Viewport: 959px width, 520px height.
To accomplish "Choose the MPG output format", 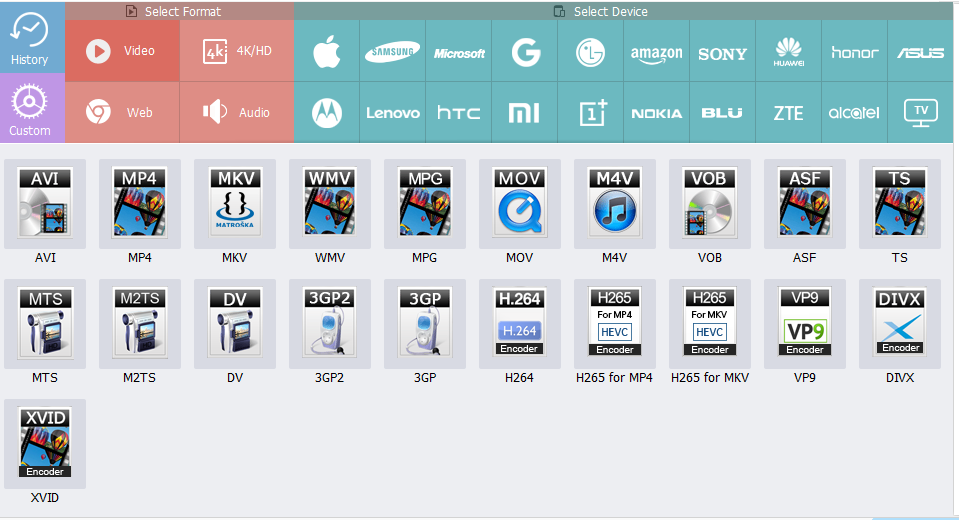I will [425, 204].
